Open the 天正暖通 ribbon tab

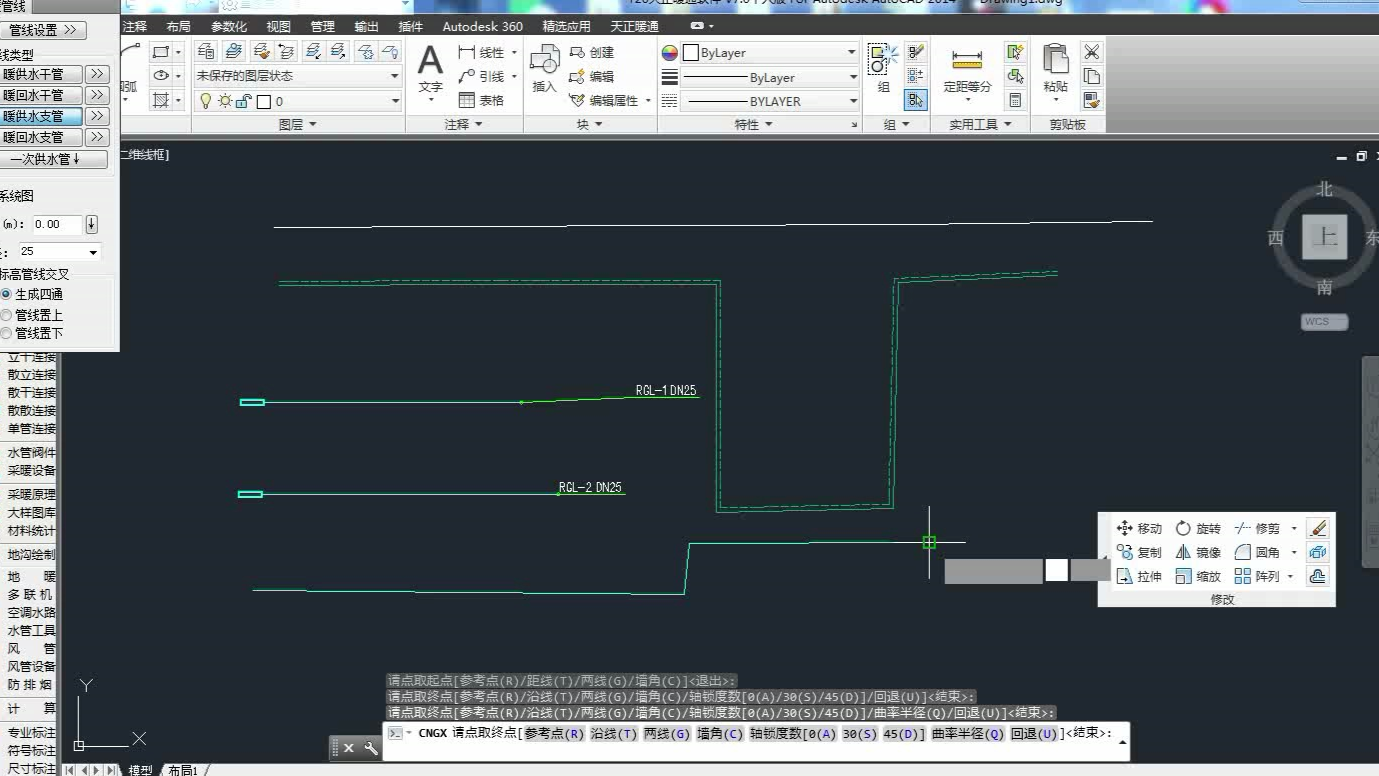pos(634,27)
